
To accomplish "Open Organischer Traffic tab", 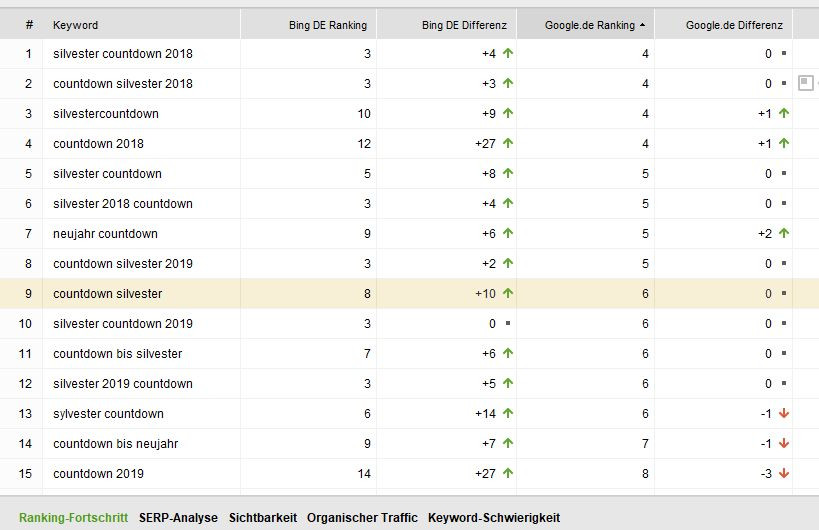I will click(362, 517).
